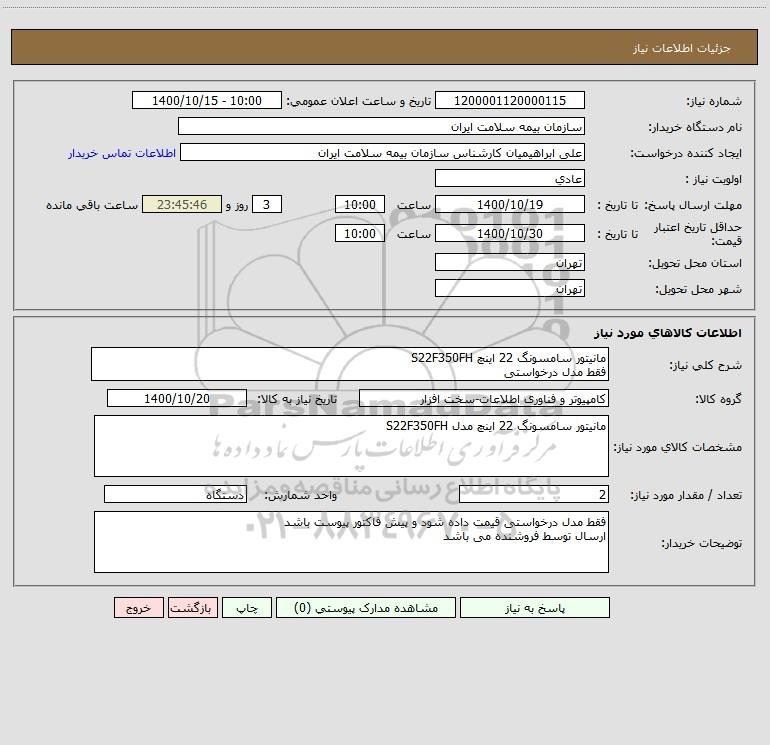This screenshot has height=745, width=770.
Task: Click the نام دستگاه خریدار label
Action: [695, 128]
